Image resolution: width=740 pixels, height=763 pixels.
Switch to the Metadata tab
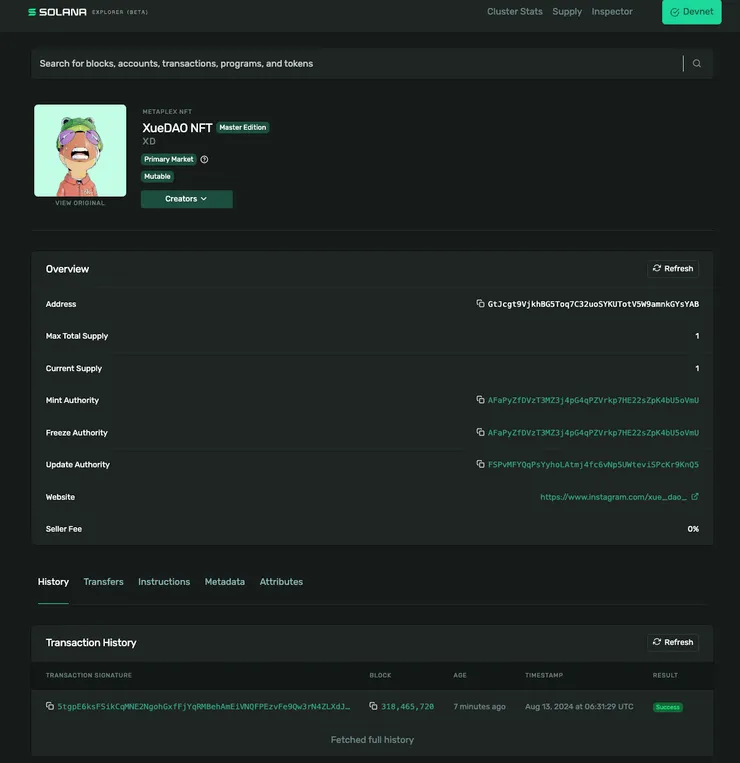[x=225, y=582]
